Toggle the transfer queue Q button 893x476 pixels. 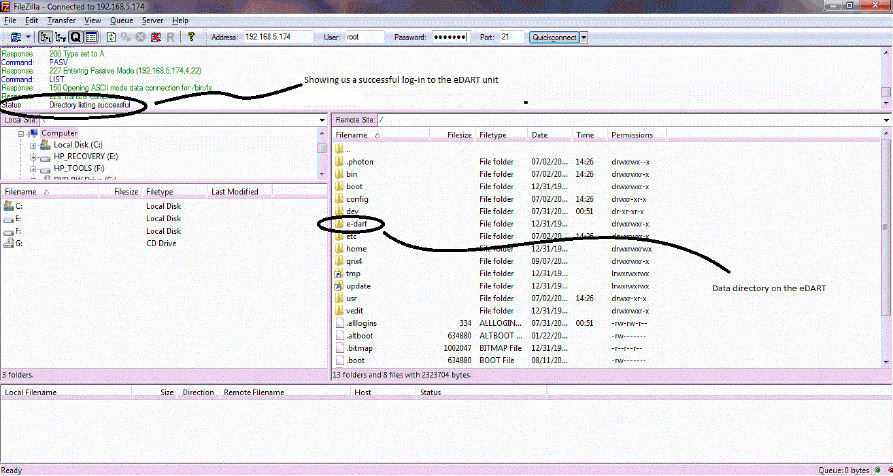pos(76,37)
